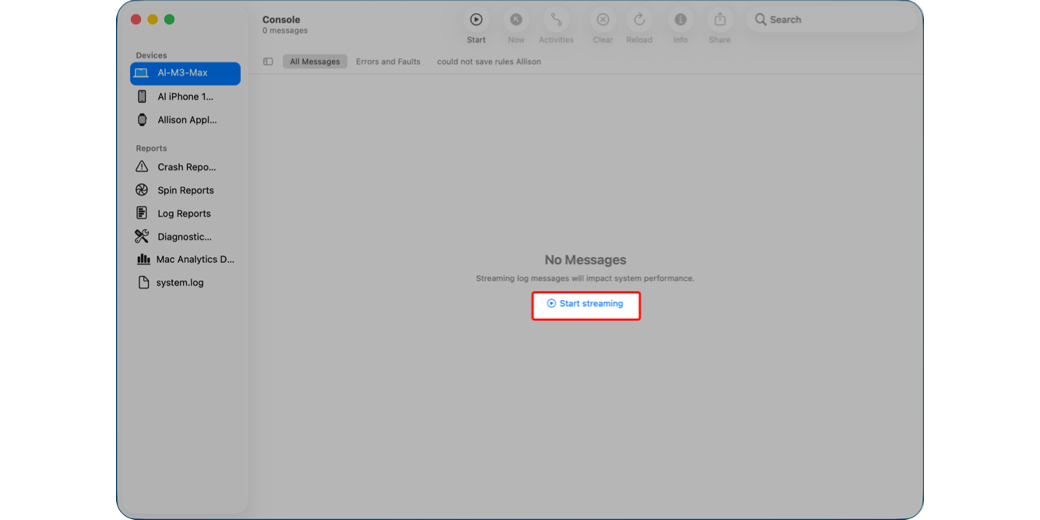Select saved search 'could not save rules Allison'

pos(489,62)
